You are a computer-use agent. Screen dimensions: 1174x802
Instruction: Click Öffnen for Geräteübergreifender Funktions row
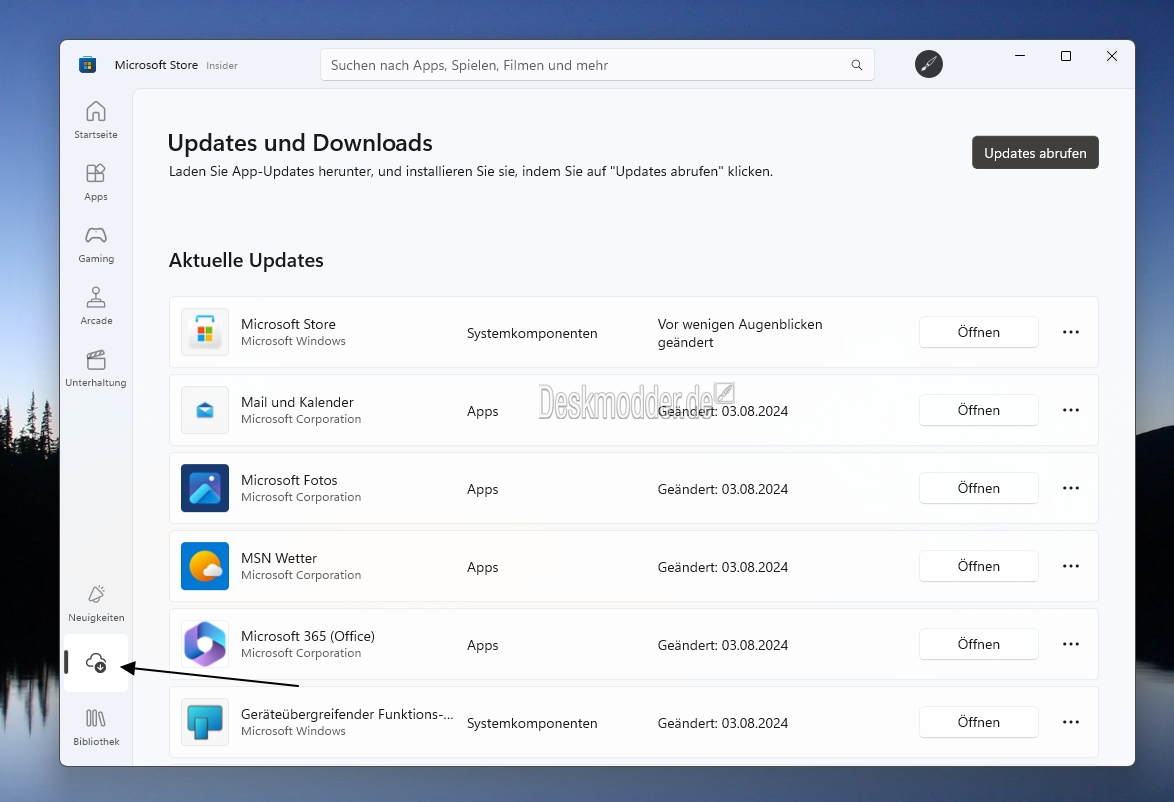click(979, 722)
